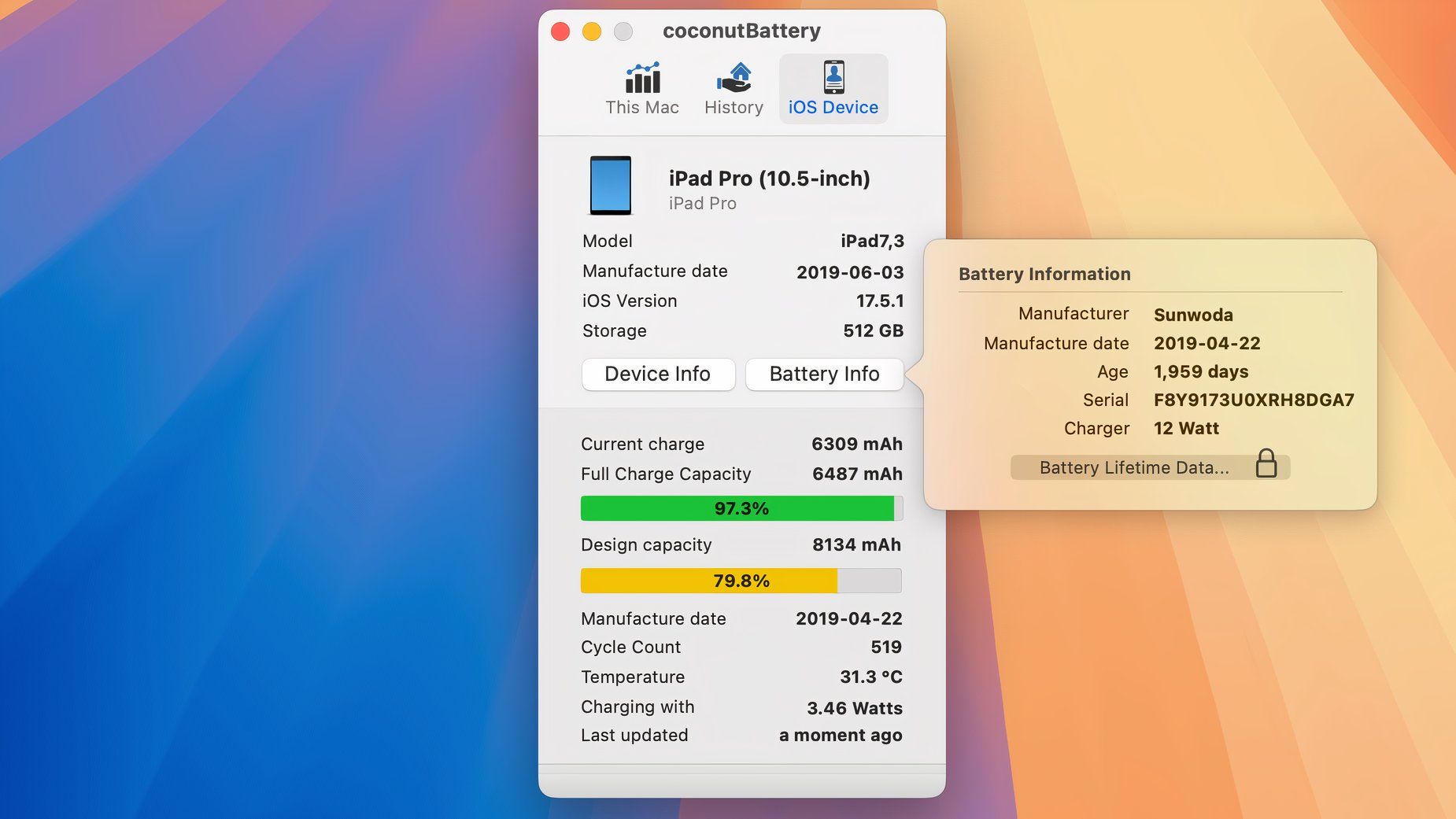Switch to the This Mac tab

click(x=641, y=87)
